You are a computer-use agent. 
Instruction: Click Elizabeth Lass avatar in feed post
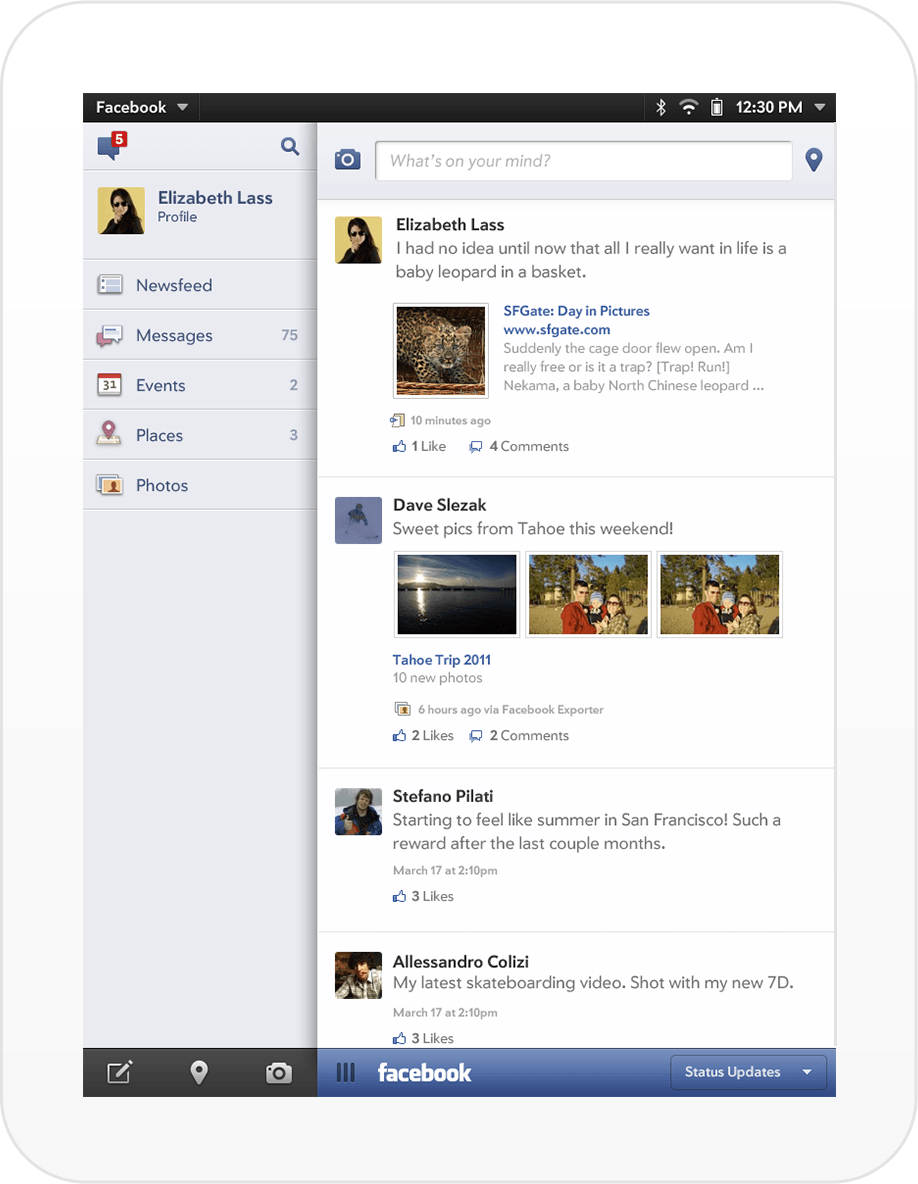(x=359, y=240)
